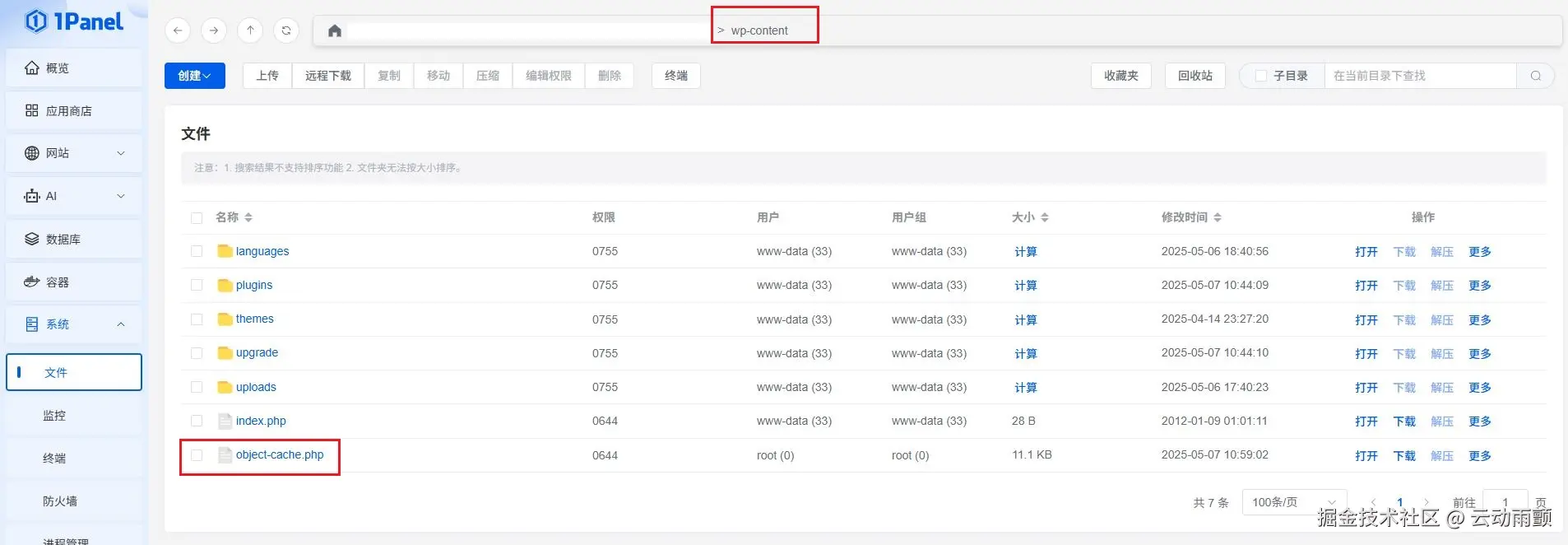Open the object-cache.php file name link
Image resolution: width=1568 pixels, height=545 pixels.
click(280, 454)
